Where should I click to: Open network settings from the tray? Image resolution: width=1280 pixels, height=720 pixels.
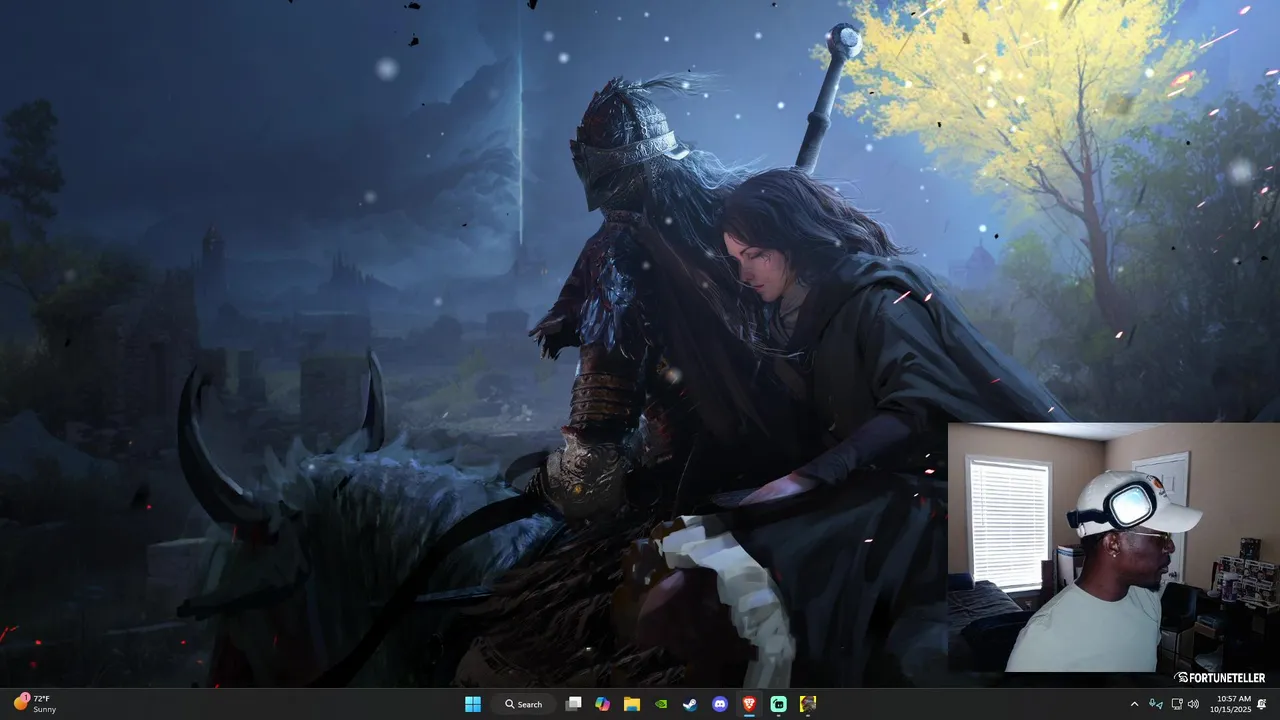(x=1177, y=704)
